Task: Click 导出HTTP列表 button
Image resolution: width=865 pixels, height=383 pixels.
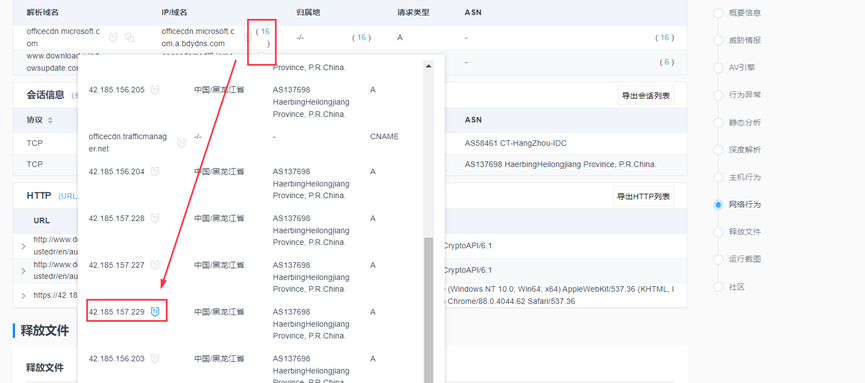Action: [x=643, y=196]
